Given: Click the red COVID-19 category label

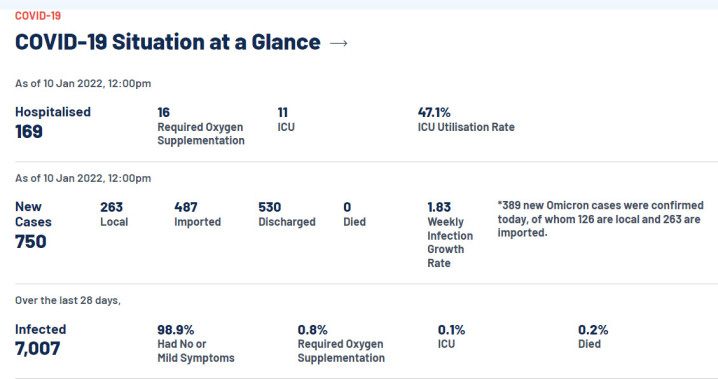Looking at the screenshot, I should 38,16.
